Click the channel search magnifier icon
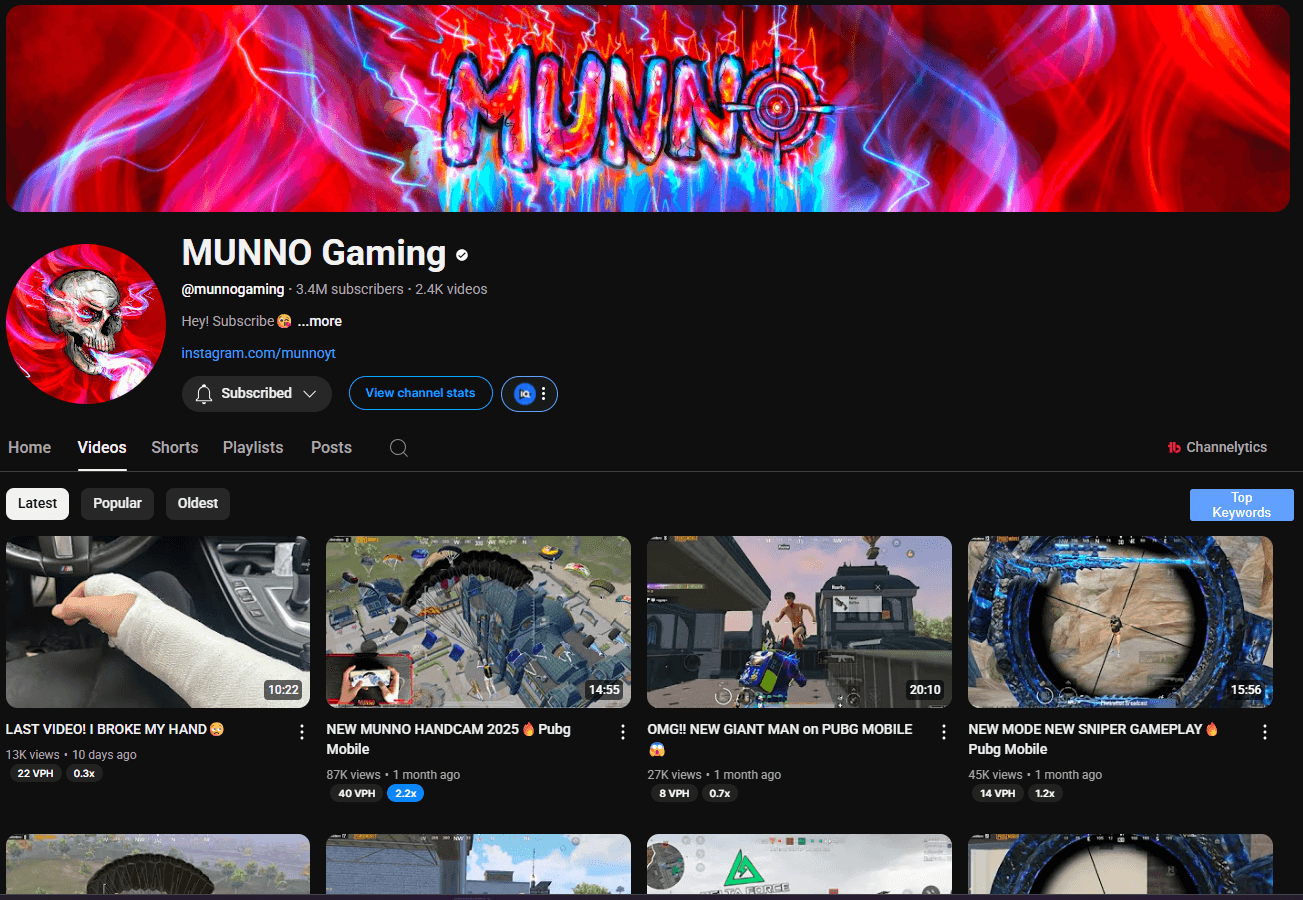Screen dimensions: 1303x900 (x=398, y=448)
